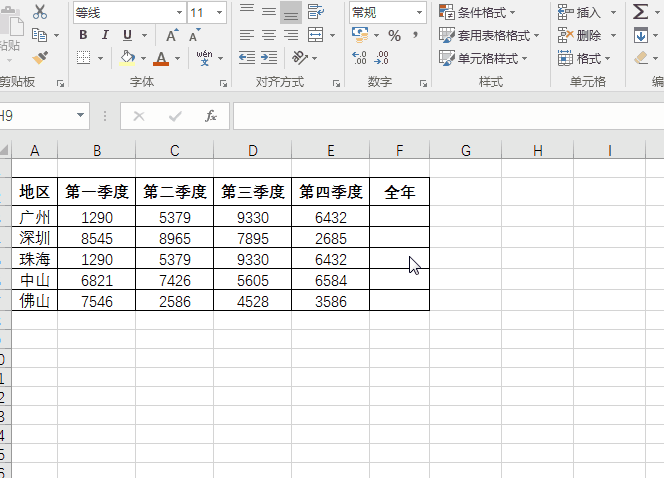
Task: Click the Merge and Center icon
Action: 314,35
